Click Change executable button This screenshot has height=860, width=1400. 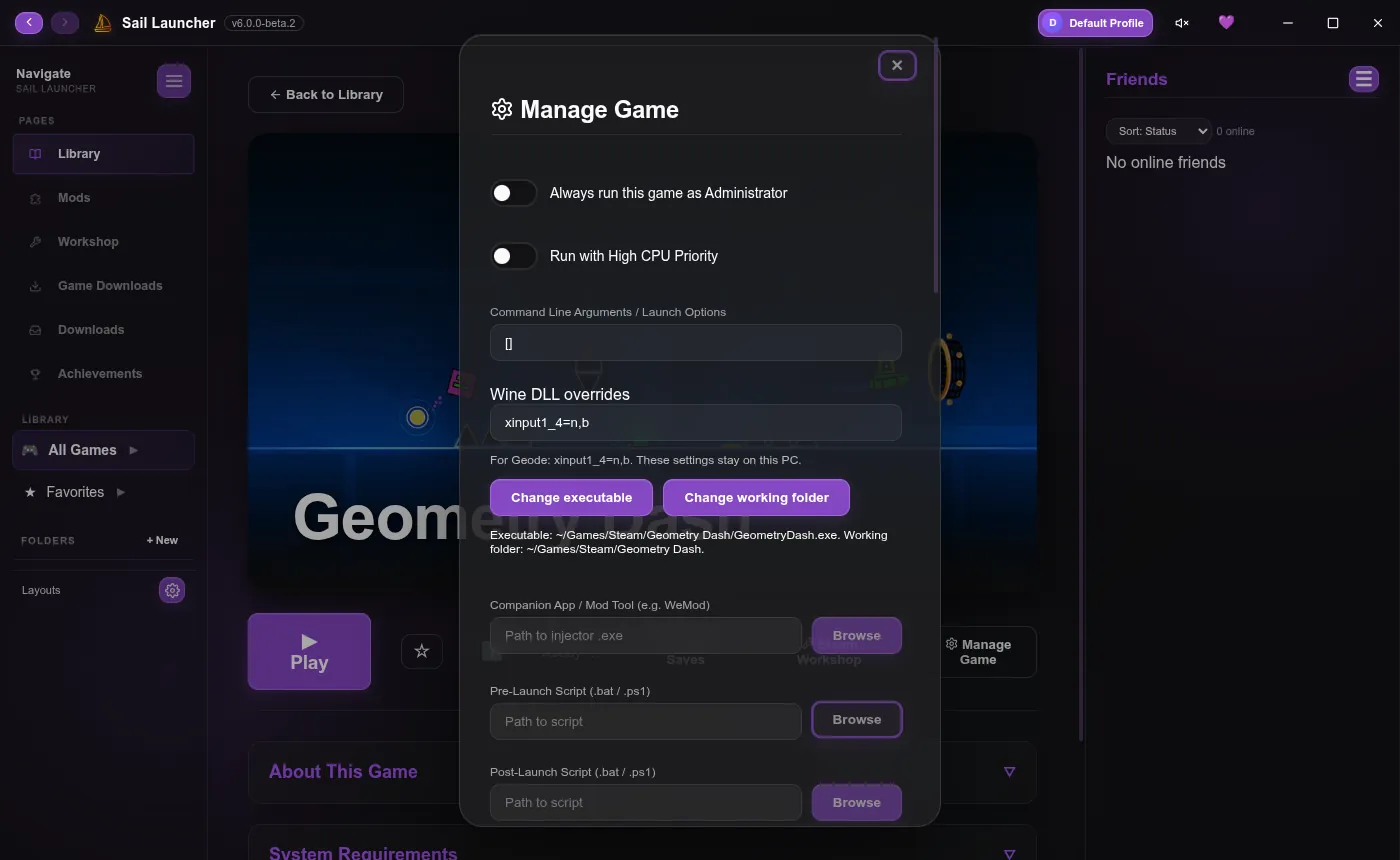point(571,497)
